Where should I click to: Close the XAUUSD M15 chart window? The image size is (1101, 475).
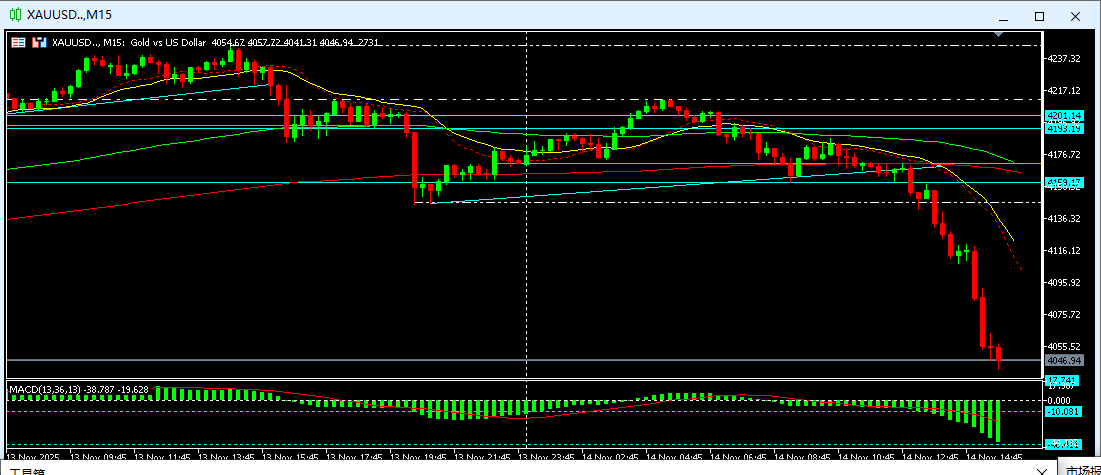pos(1074,15)
